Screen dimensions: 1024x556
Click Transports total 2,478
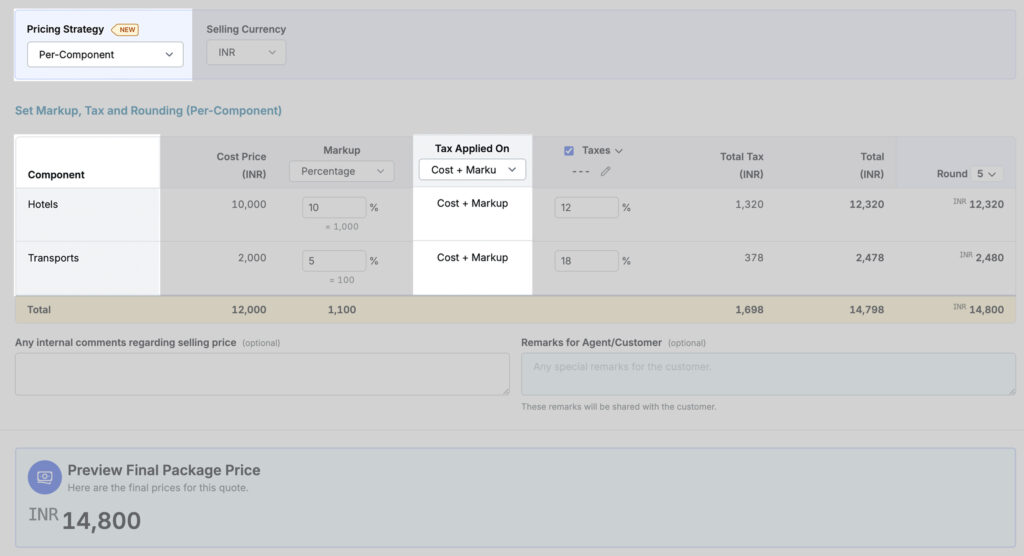pos(870,258)
